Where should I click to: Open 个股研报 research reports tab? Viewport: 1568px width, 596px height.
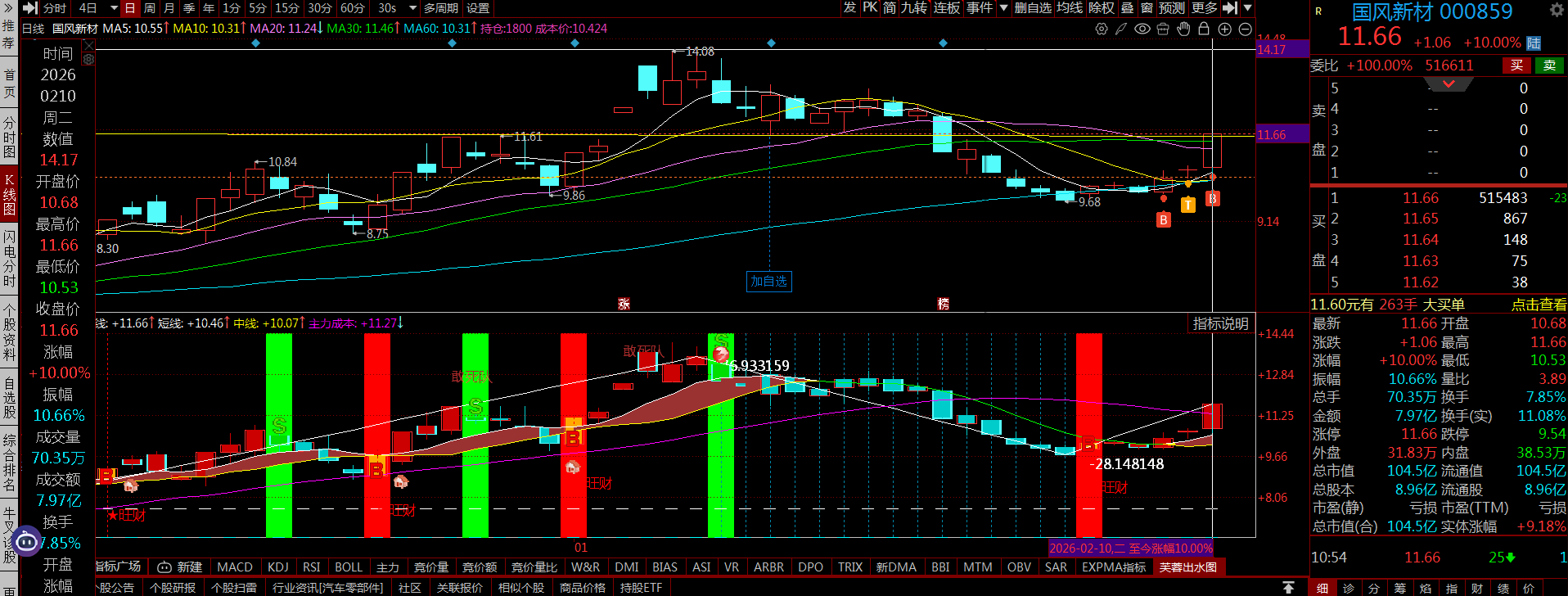[x=173, y=588]
